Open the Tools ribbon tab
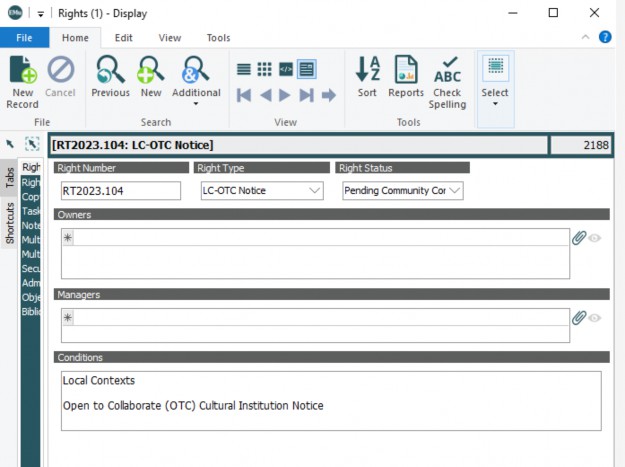Screen dimensions: 625x467 pos(218,38)
